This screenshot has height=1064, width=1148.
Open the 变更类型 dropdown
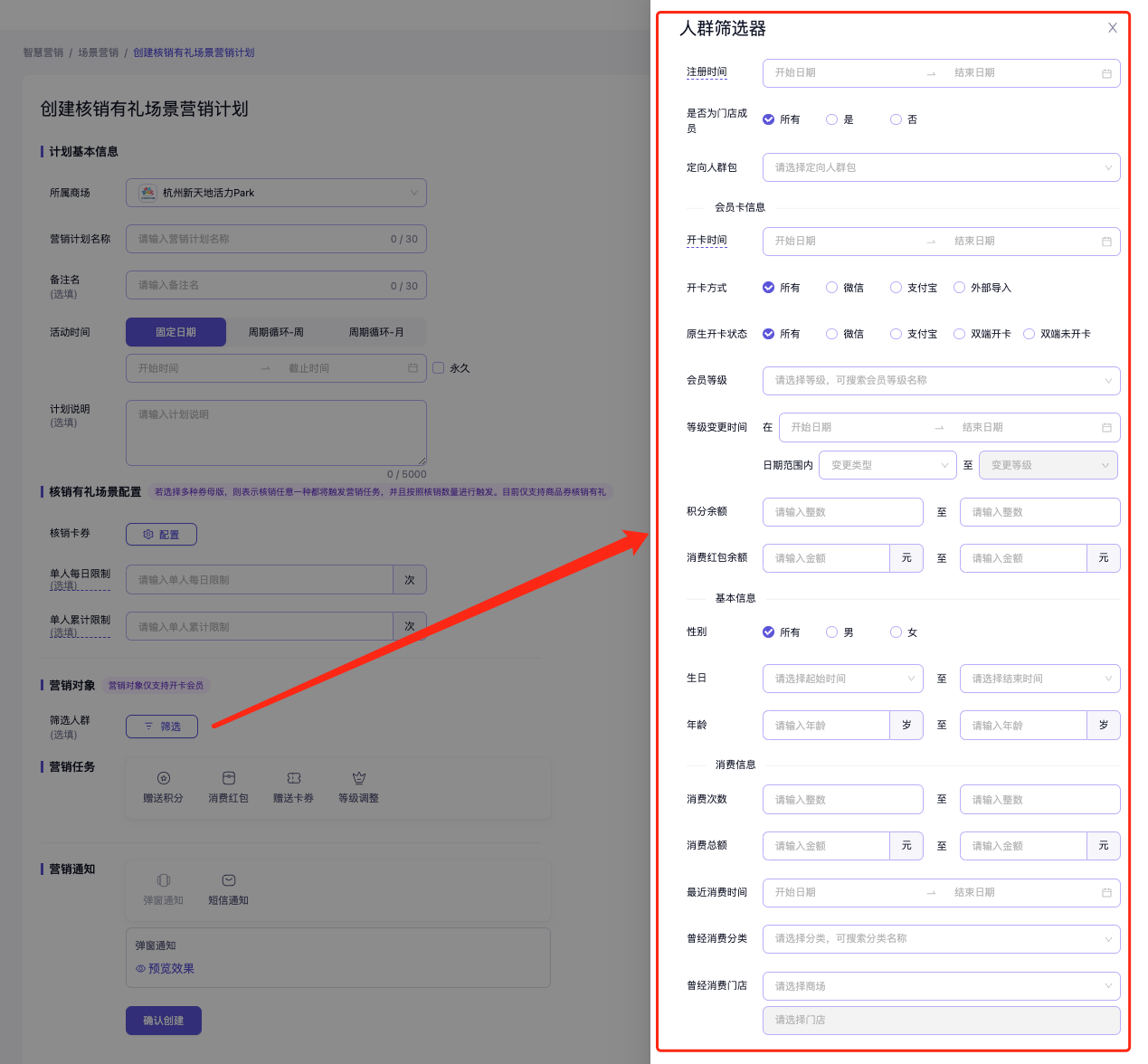pos(887,465)
